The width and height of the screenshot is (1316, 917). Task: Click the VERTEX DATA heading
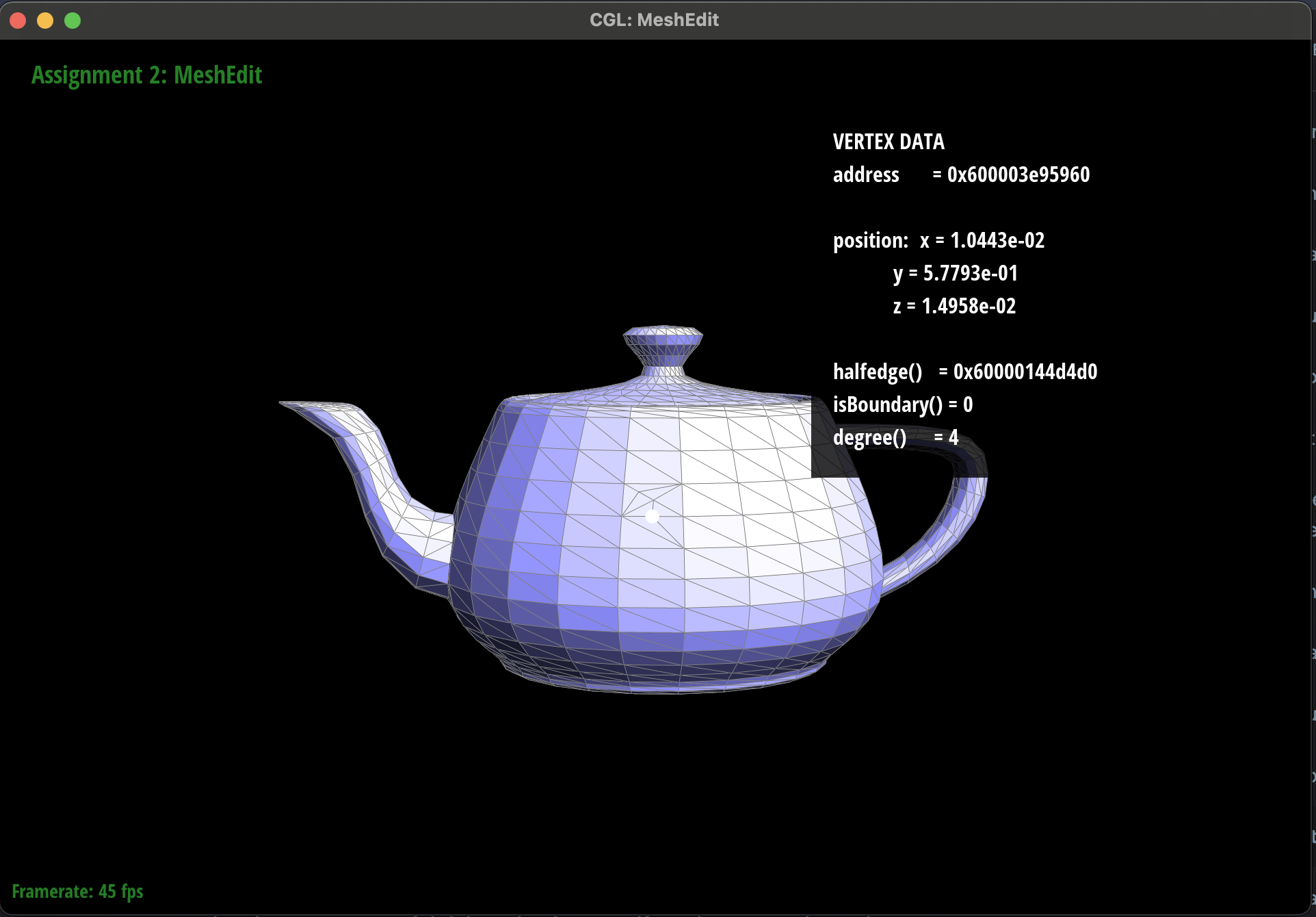[888, 142]
